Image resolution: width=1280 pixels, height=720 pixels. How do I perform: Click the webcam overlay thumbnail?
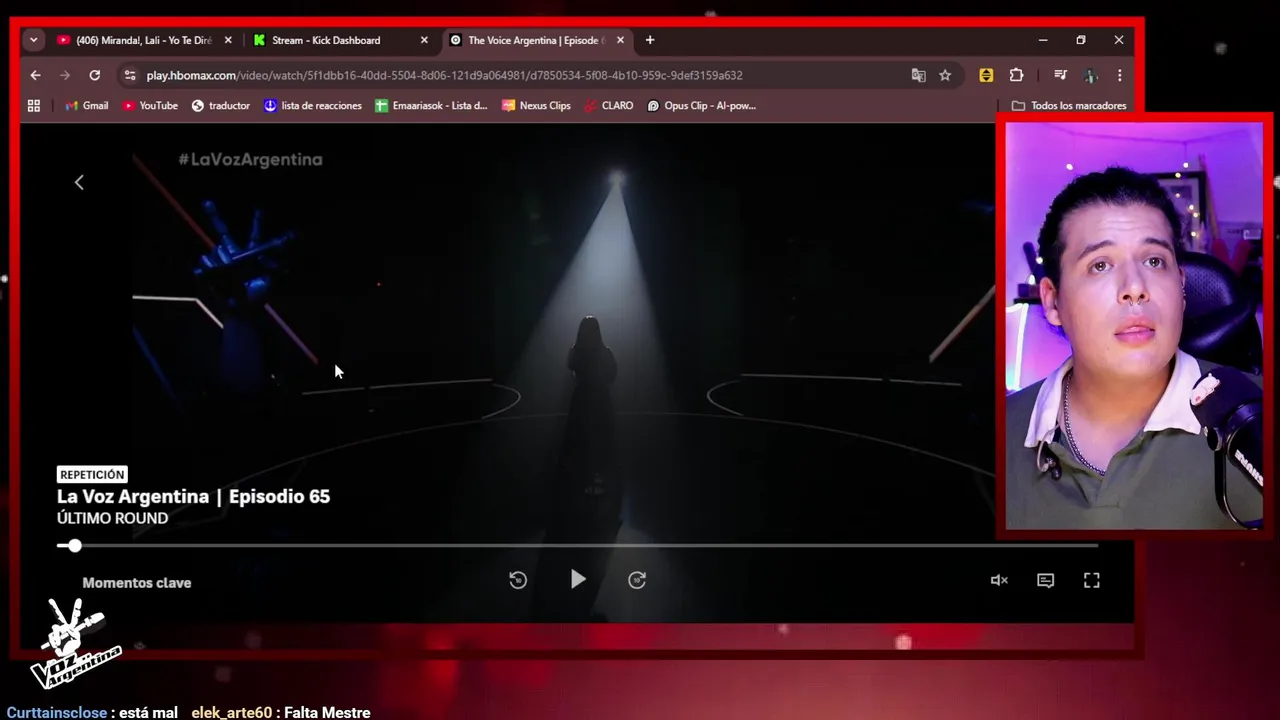[1134, 326]
